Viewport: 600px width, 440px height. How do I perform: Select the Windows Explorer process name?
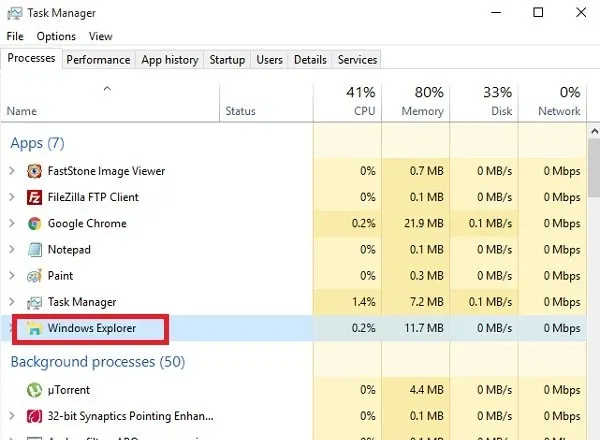coord(92,328)
